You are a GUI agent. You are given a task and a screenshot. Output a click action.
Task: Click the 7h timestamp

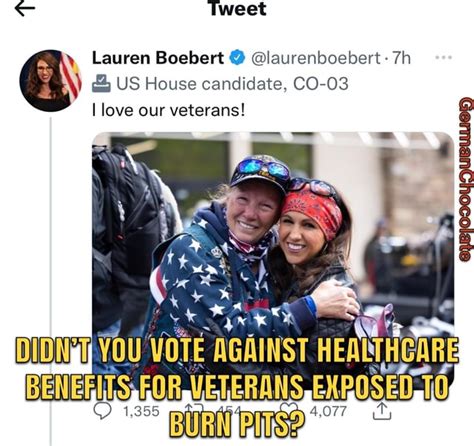coord(401,58)
